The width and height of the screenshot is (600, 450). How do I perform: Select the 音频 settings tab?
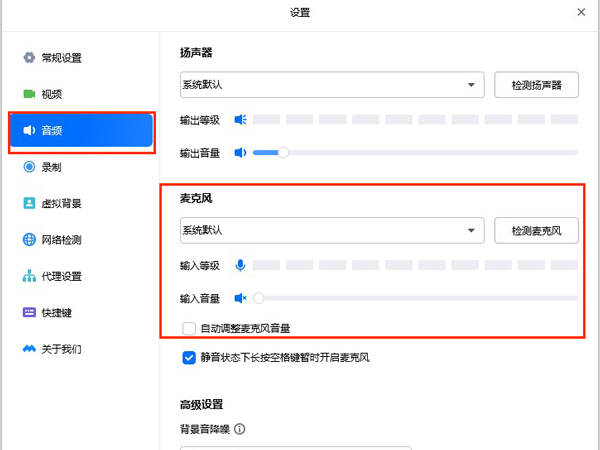(81, 131)
